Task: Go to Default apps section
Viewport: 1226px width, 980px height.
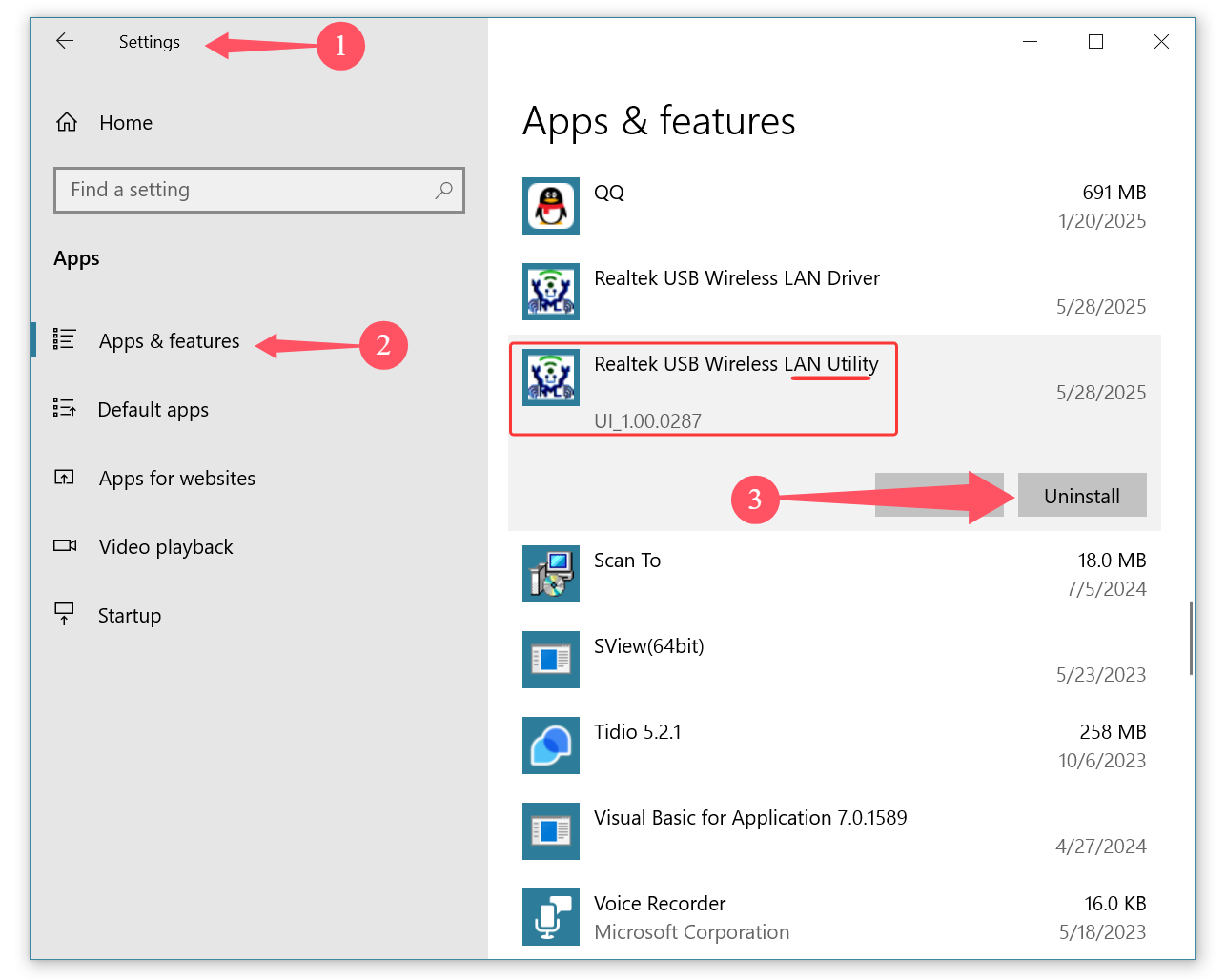Action: pyautogui.click(x=153, y=410)
